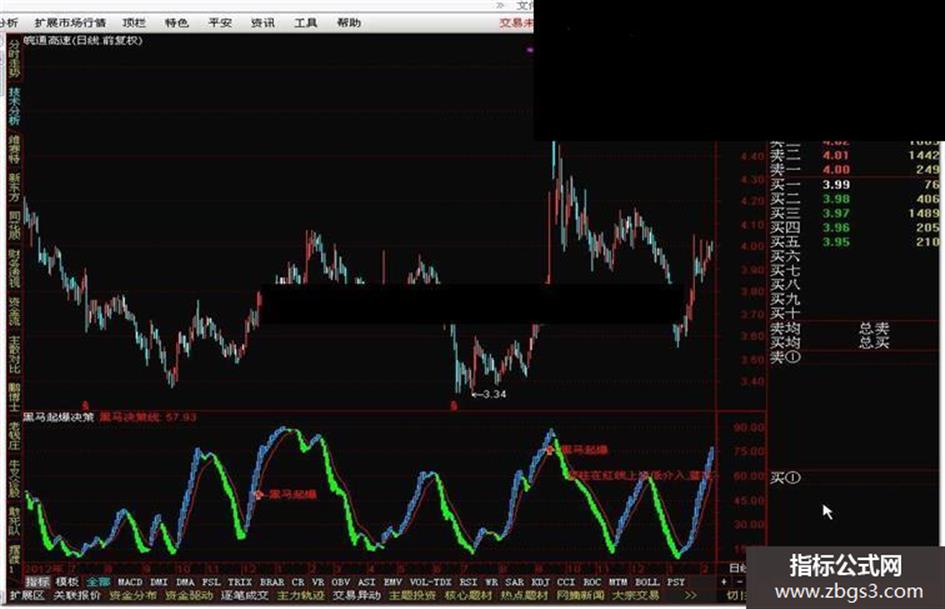The width and height of the screenshot is (945, 609).
Task: Show 全部 indicators
Action: pyautogui.click(x=98, y=582)
